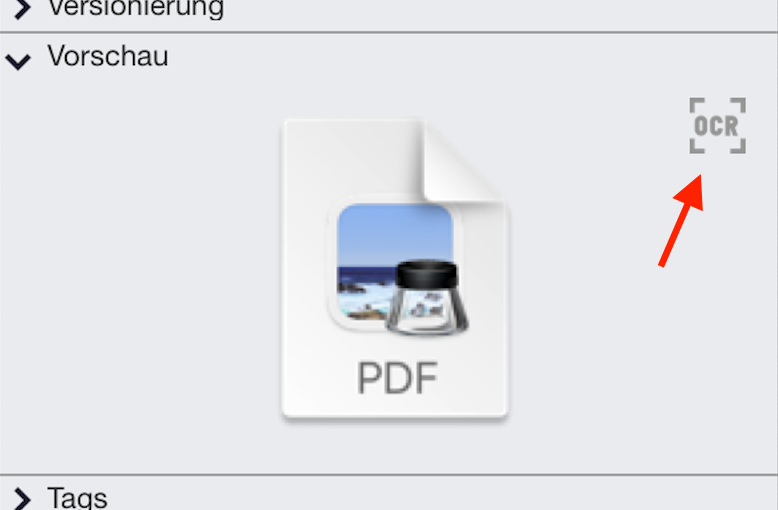Image resolution: width=778 pixels, height=510 pixels.
Task: Expand the Versionierung section chevron
Action: point(22,8)
